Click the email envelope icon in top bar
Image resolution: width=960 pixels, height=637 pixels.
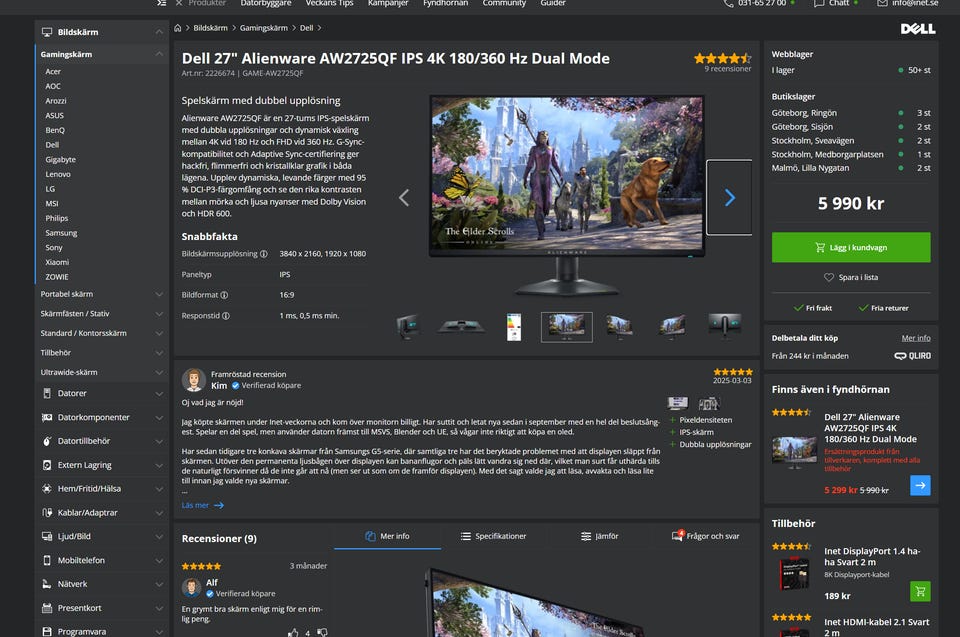882,3
